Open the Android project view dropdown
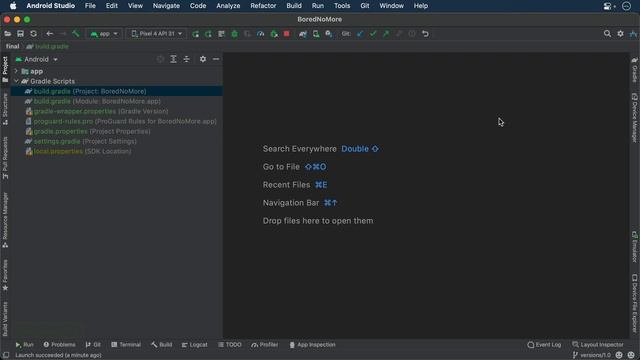This screenshot has height=360, width=640. point(36,59)
